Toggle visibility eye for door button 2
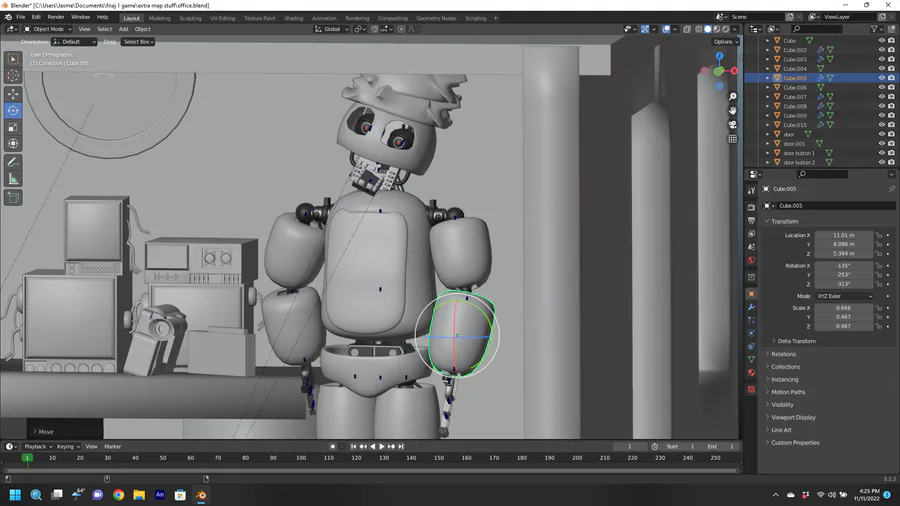This screenshot has height=506, width=900. click(x=882, y=162)
